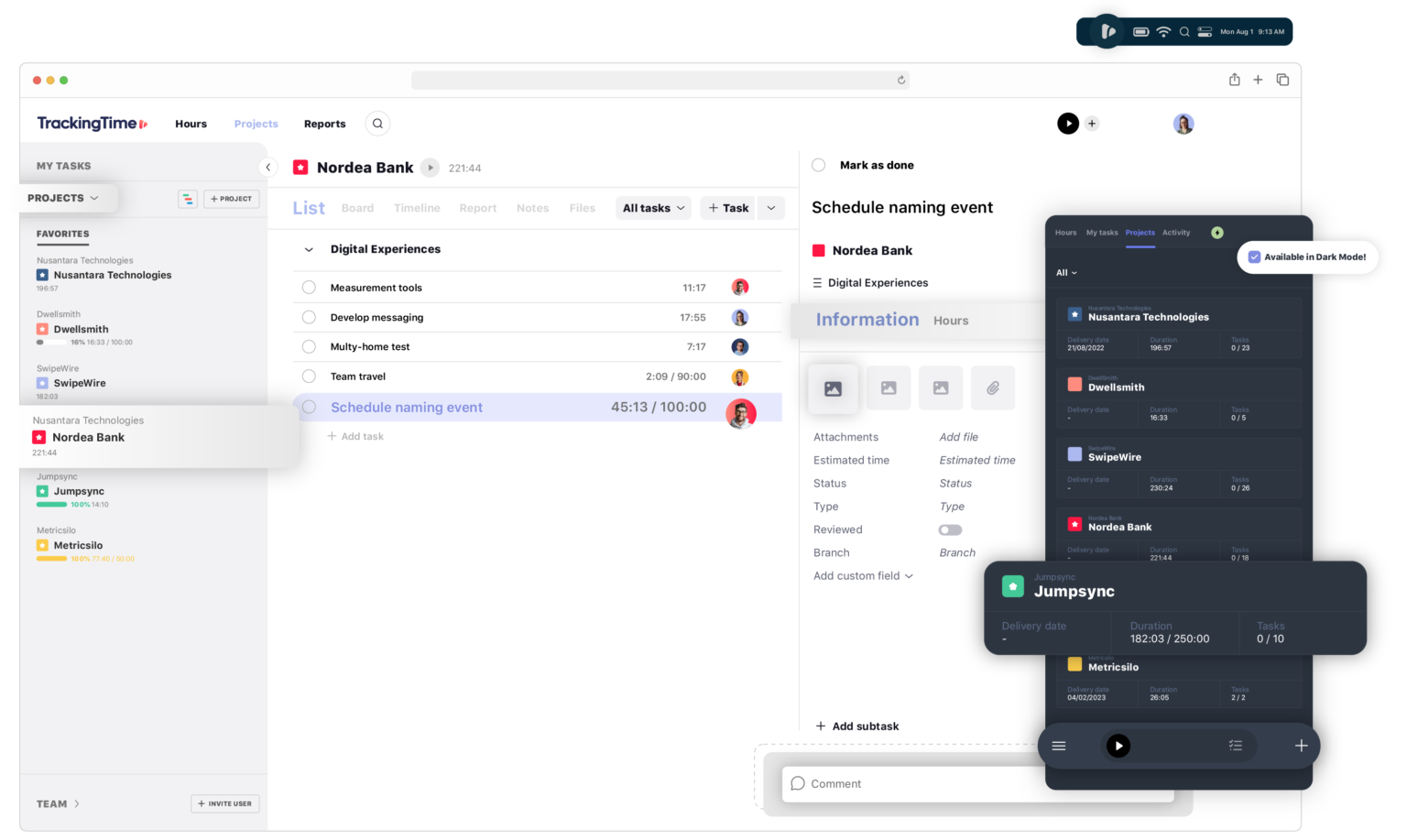Collapse the Digital Experiences section
1407x840 pixels.
tap(309, 249)
